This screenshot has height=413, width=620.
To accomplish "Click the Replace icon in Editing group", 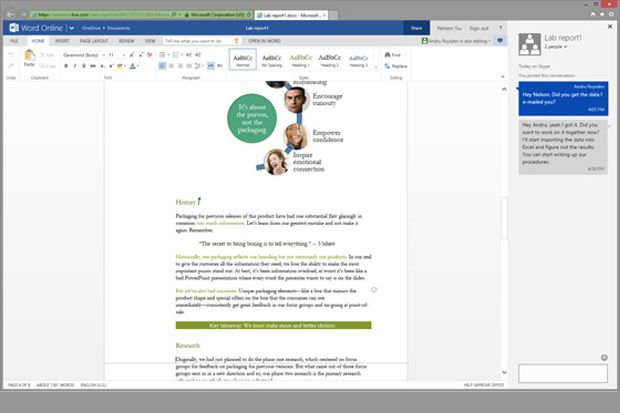I will coord(388,66).
